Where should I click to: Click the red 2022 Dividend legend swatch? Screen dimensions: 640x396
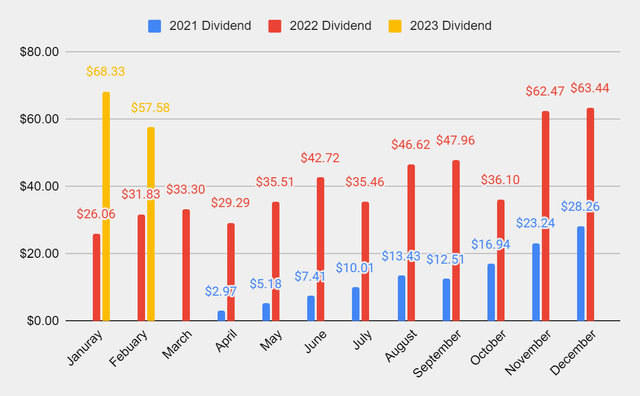pyautogui.click(x=275, y=26)
